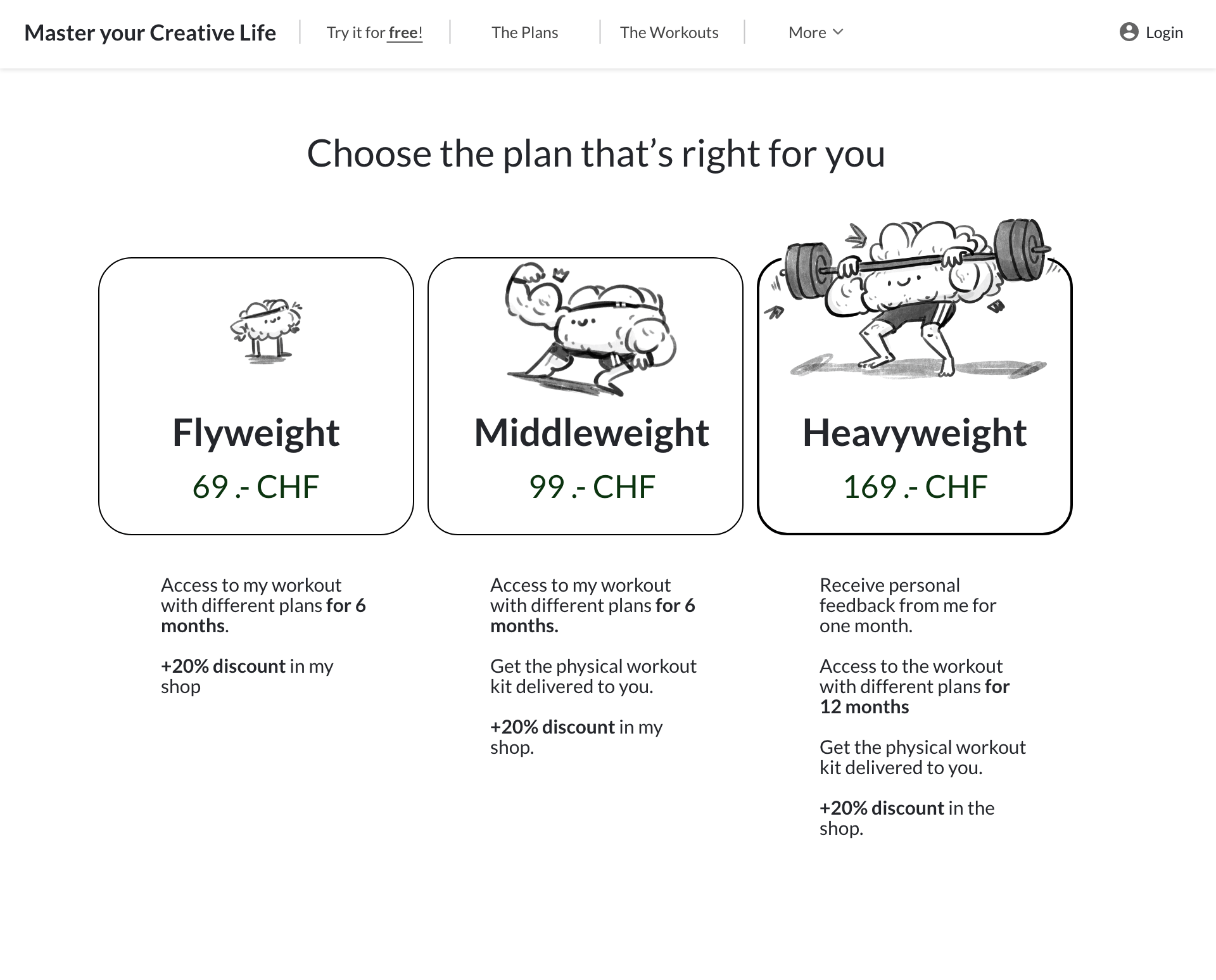
Task: Click the Try it for free link
Action: (374, 32)
